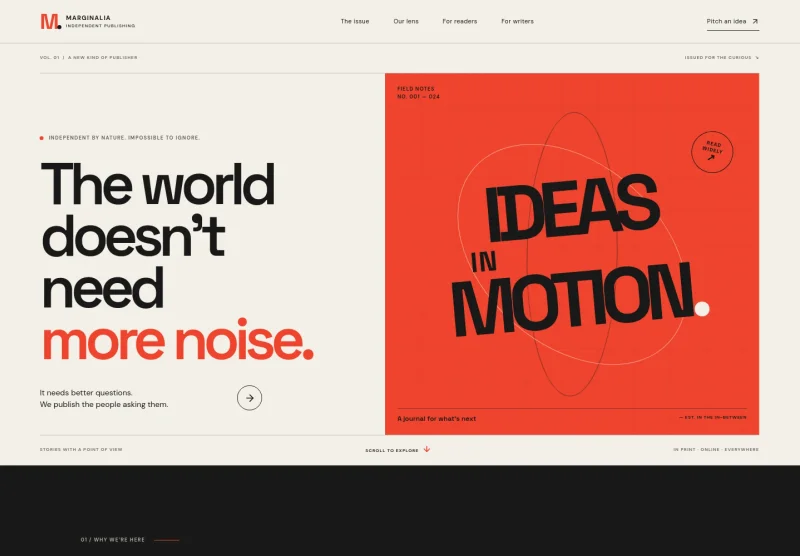Click 'FIELD NOTES NO. 001 — 024' label

418,92
